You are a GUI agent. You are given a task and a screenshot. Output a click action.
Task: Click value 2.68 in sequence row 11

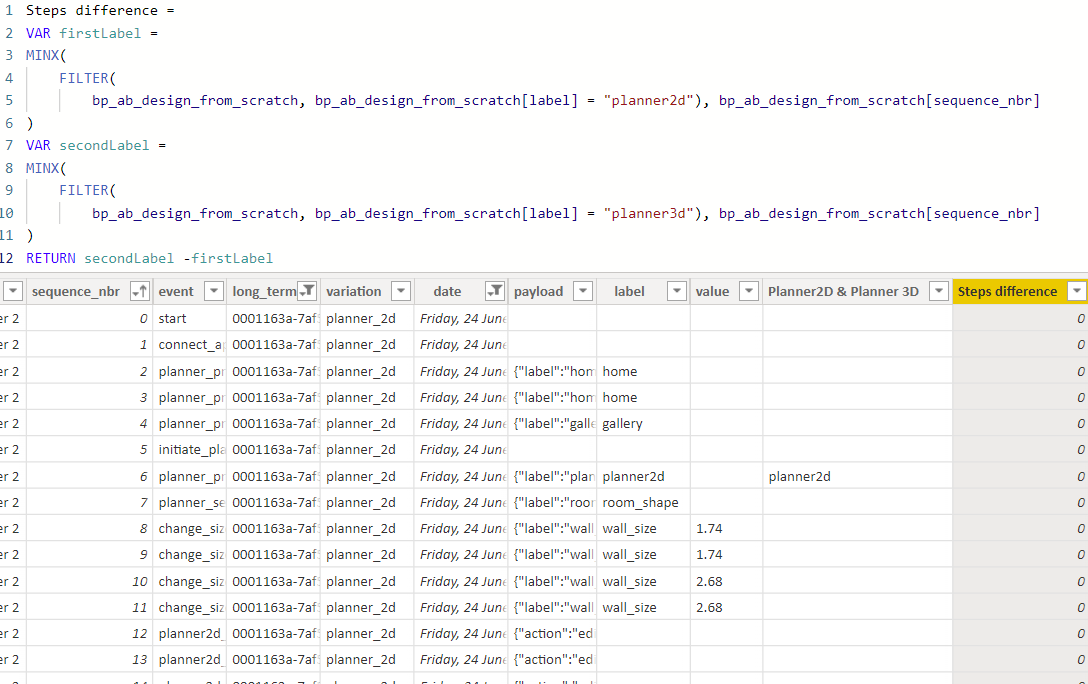coord(726,608)
